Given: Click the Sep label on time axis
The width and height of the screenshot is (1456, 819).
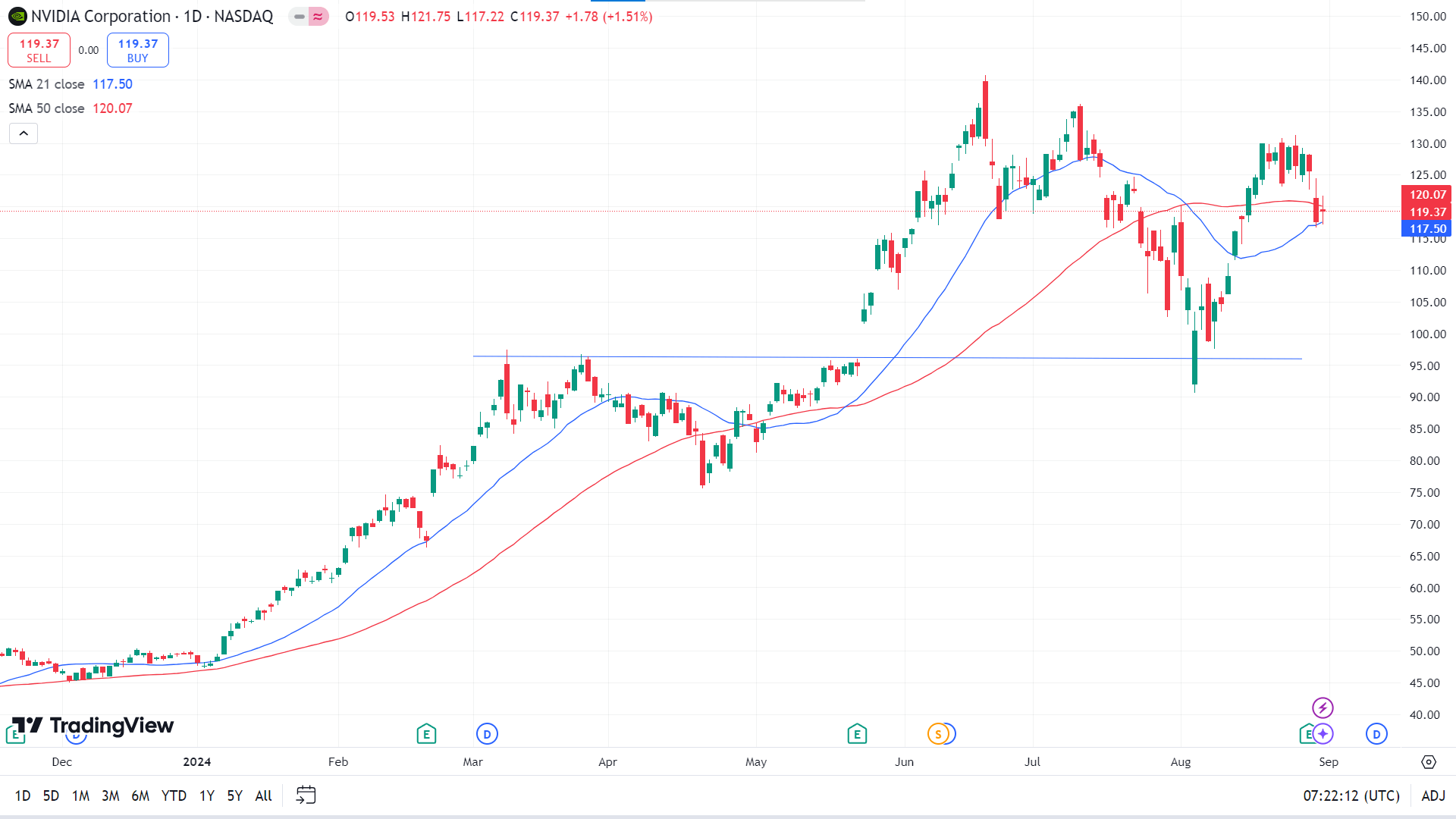Looking at the screenshot, I should click(1329, 762).
